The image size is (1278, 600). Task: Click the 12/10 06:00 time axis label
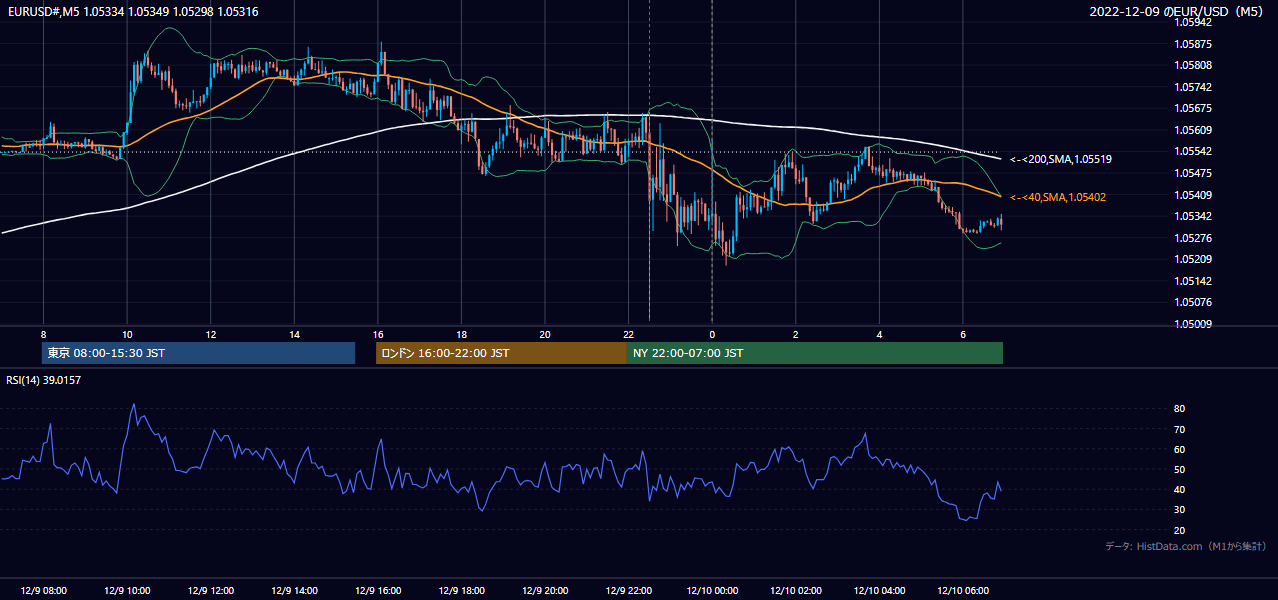click(x=962, y=591)
